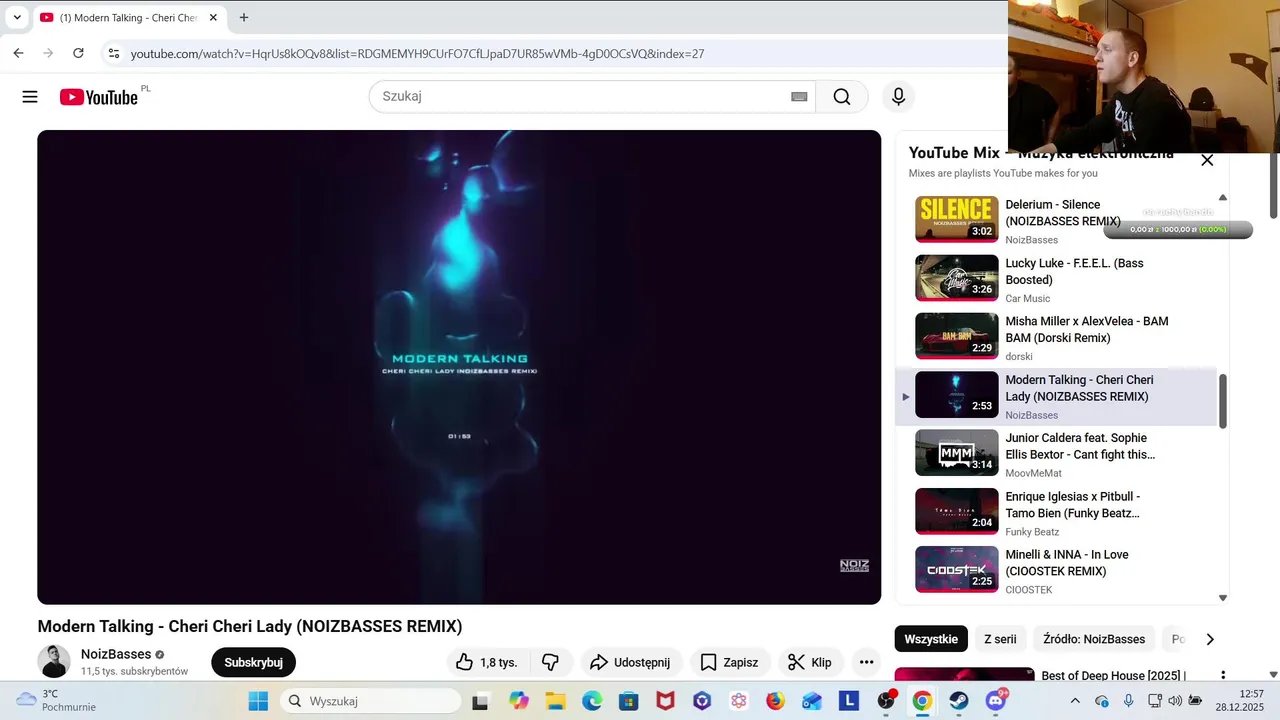1280x720 pixels.
Task: Open Firefox from the taskbar
Action: [775, 701]
